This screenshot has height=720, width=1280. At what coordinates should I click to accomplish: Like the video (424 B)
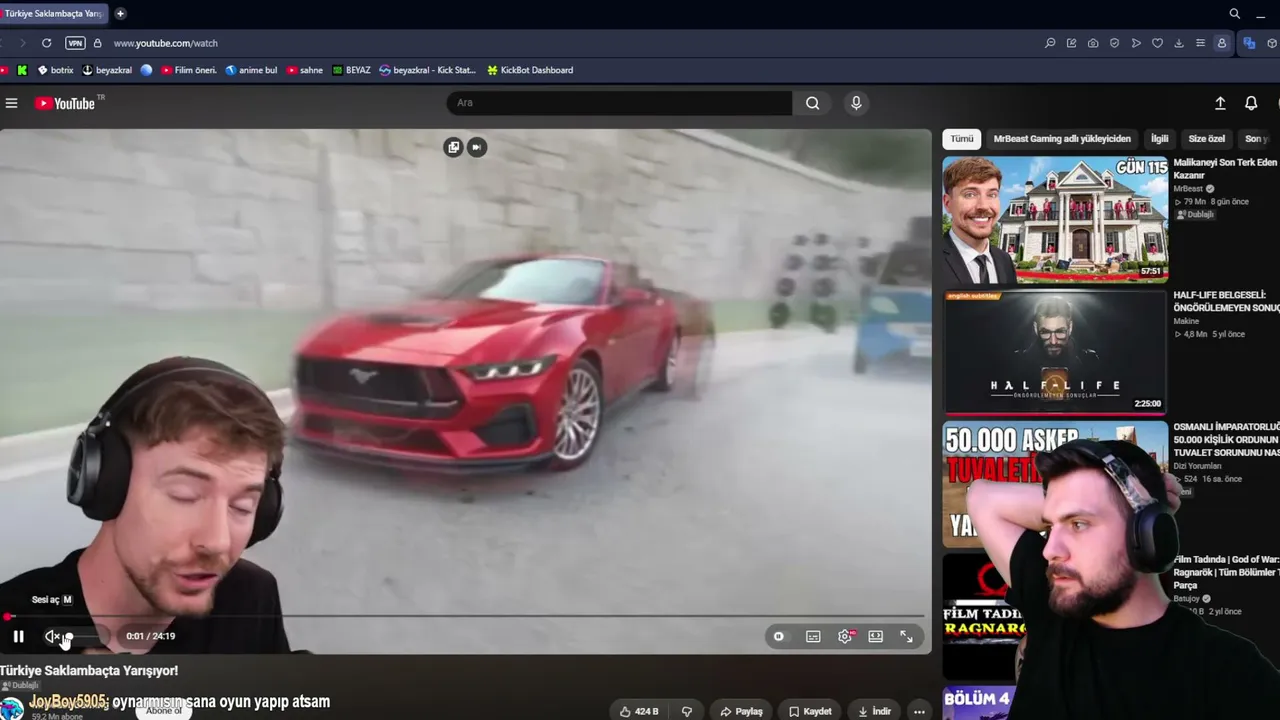point(639,711)
